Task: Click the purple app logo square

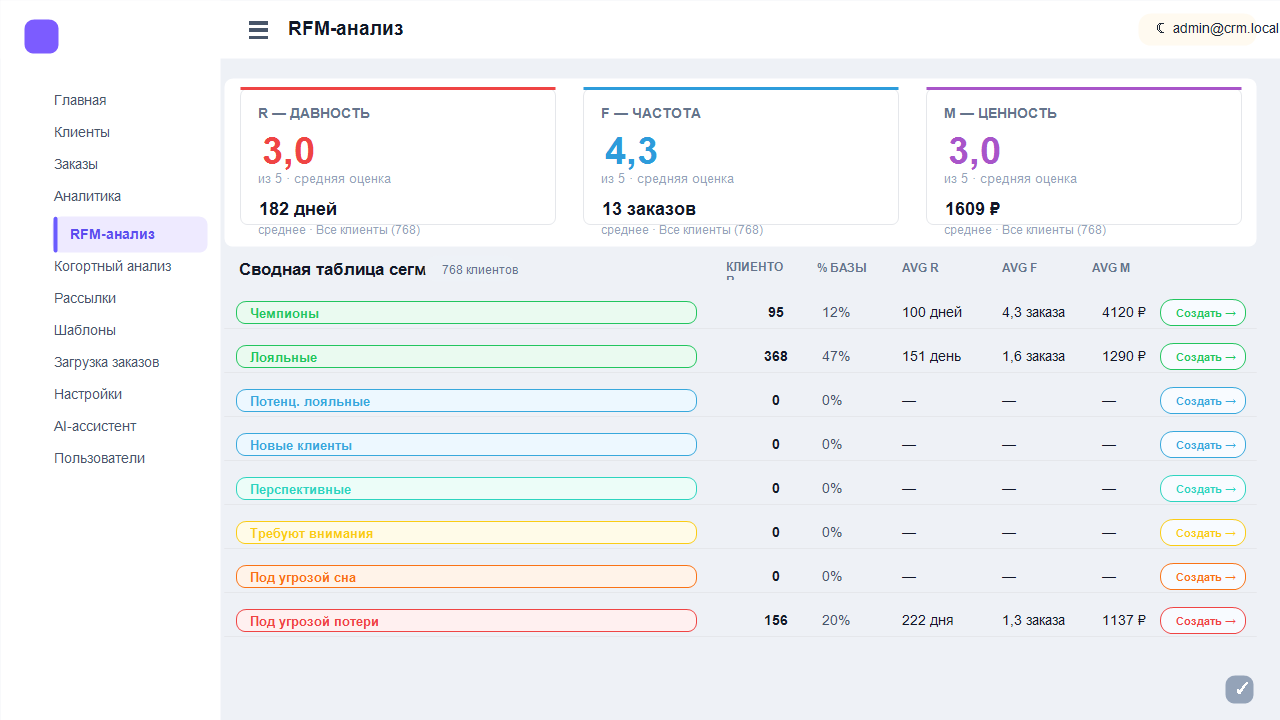Action: [x=42, y=37]
